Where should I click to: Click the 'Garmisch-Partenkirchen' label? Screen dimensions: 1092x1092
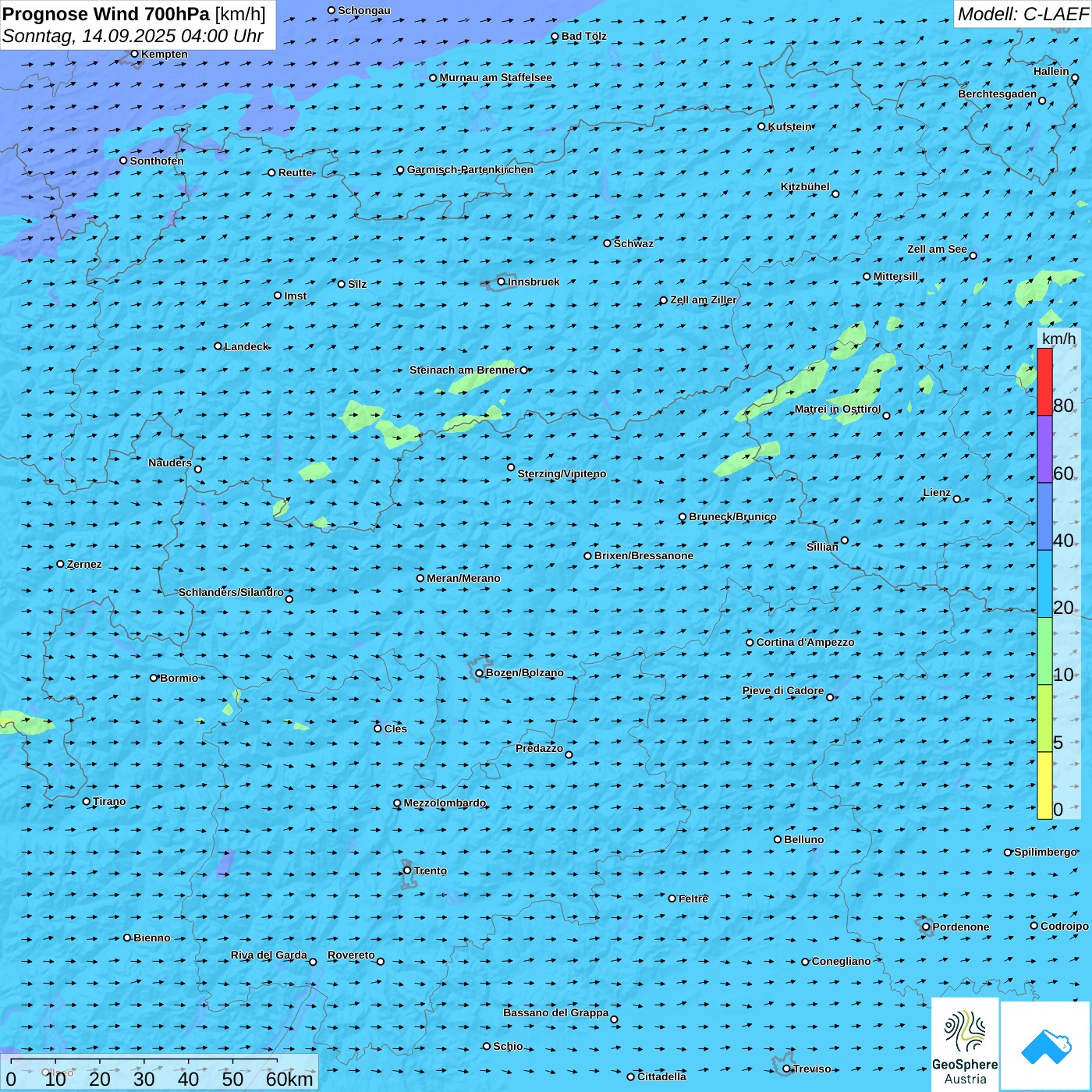point(470,169)
